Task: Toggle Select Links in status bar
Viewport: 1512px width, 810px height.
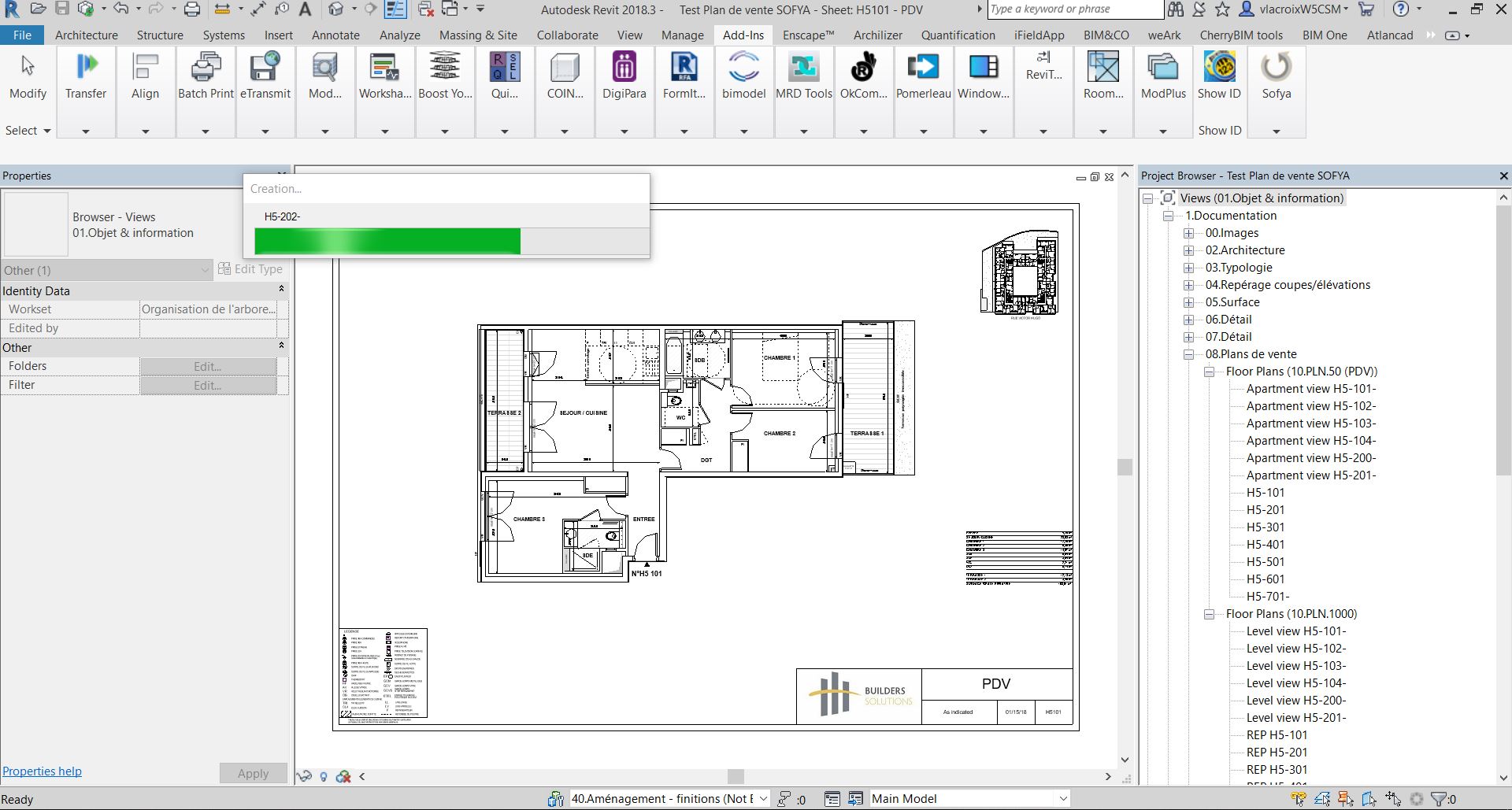Action: (x=1299, y=799)
